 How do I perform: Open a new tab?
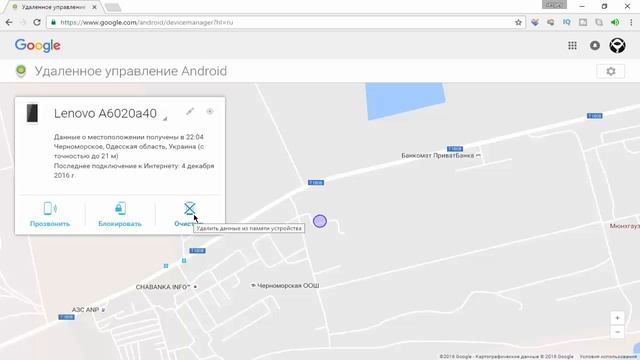(113, 7)
